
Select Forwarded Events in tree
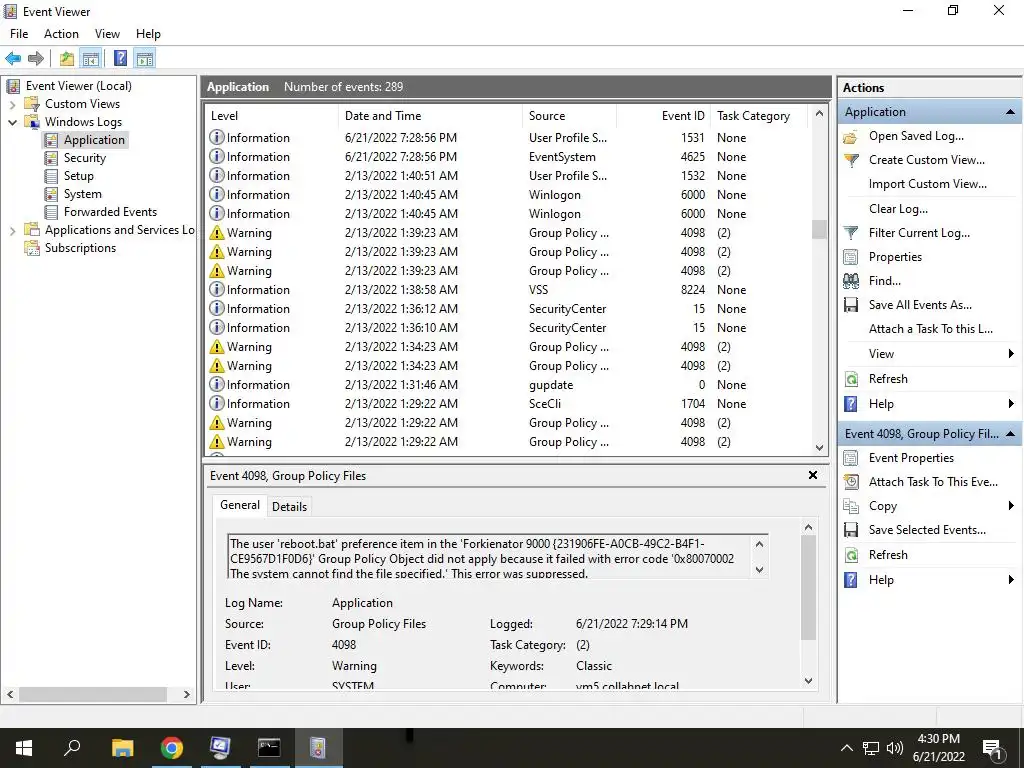[x=110, y=212]
